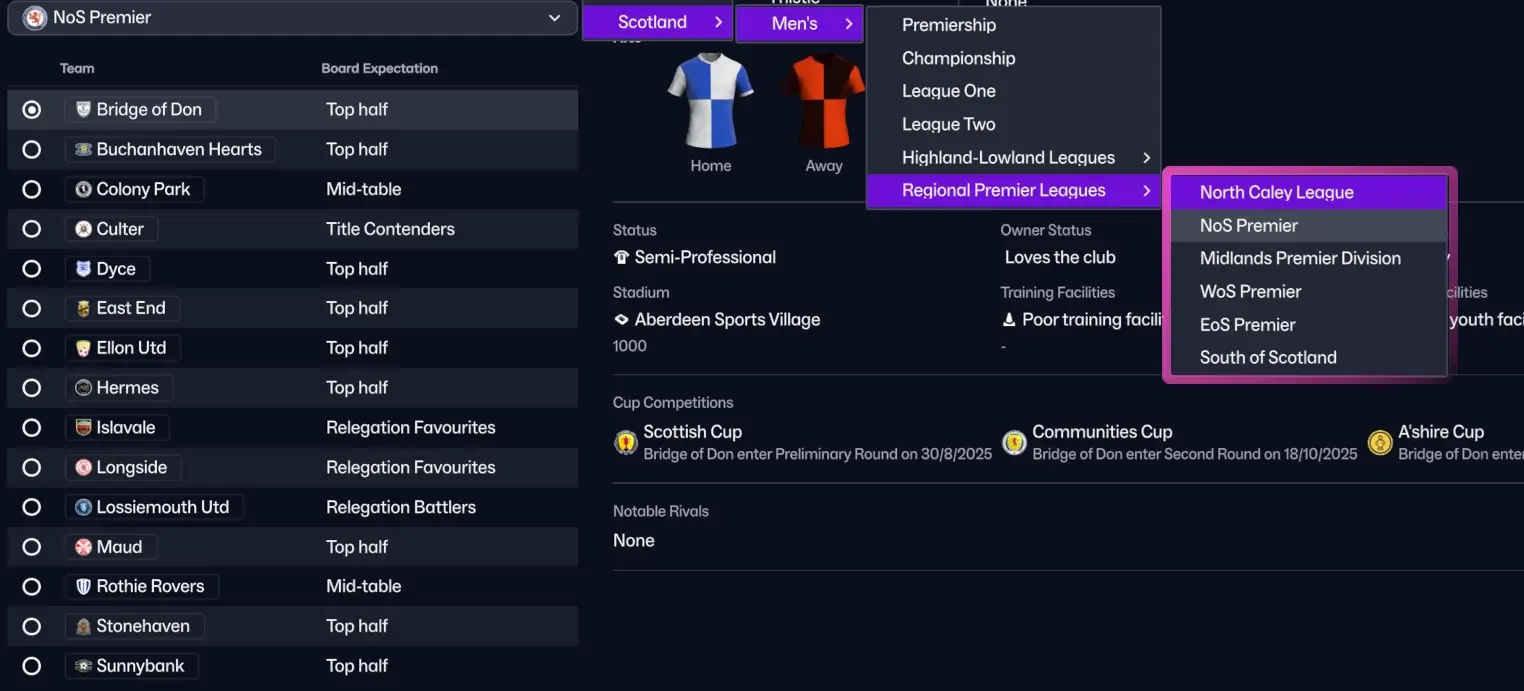
Task: Click the East End club crest
Action: 83,308
